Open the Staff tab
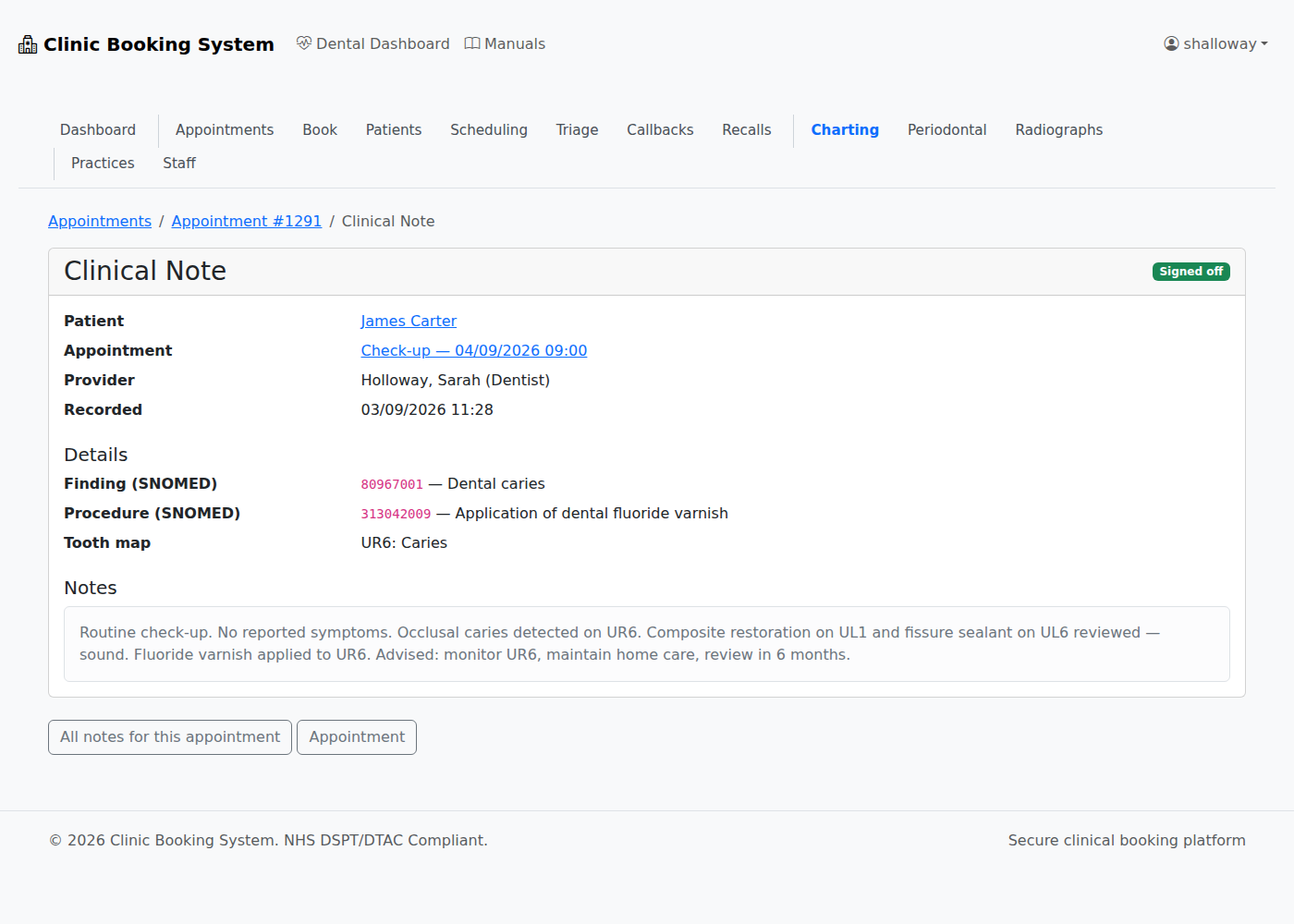 pos(179,164)
